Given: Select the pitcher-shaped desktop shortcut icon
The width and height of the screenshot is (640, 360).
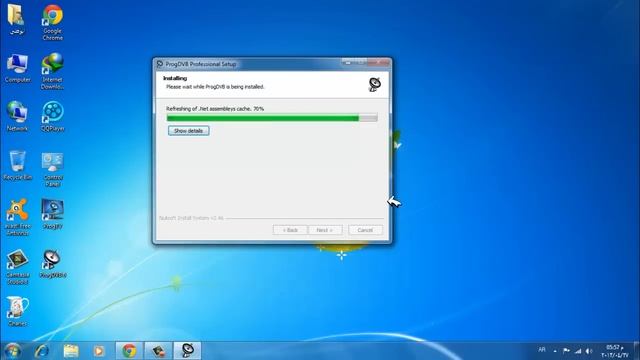Looking at the screenshot, I should 17,311.
